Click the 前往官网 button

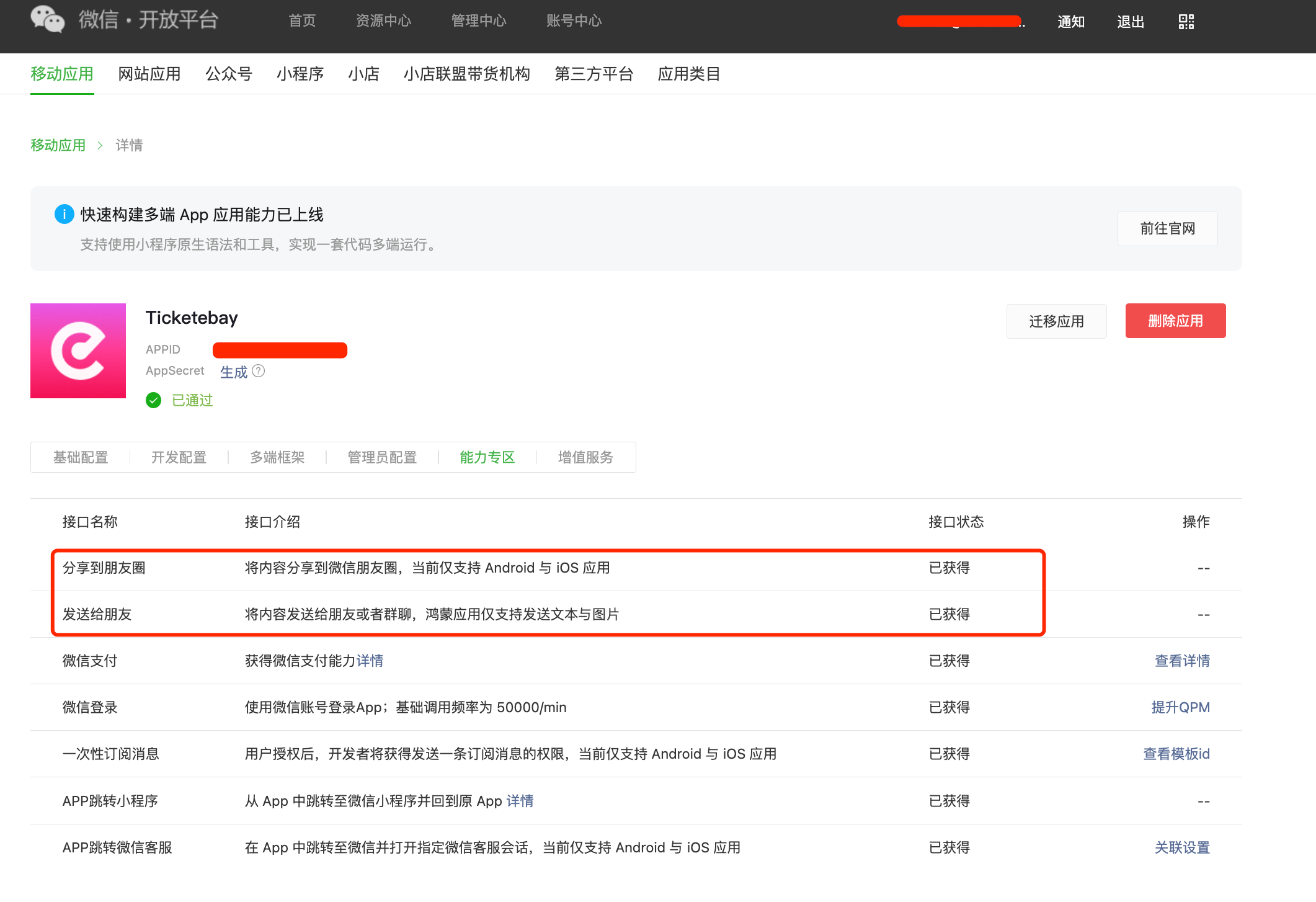(x=1167, y=228)
